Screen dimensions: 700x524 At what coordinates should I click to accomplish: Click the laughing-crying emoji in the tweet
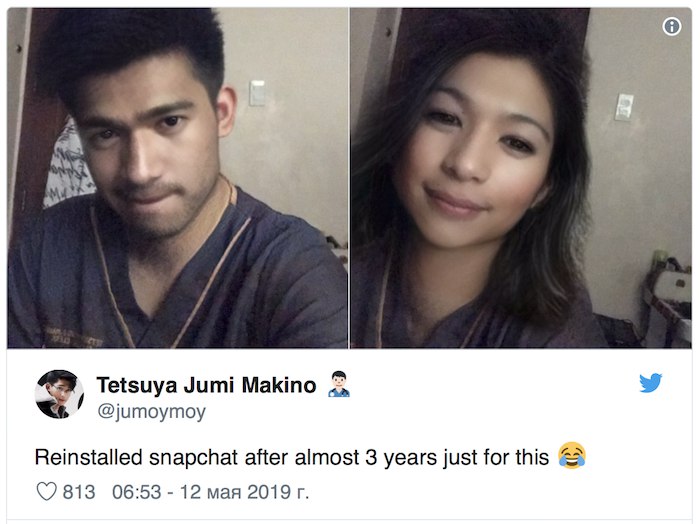572,456
